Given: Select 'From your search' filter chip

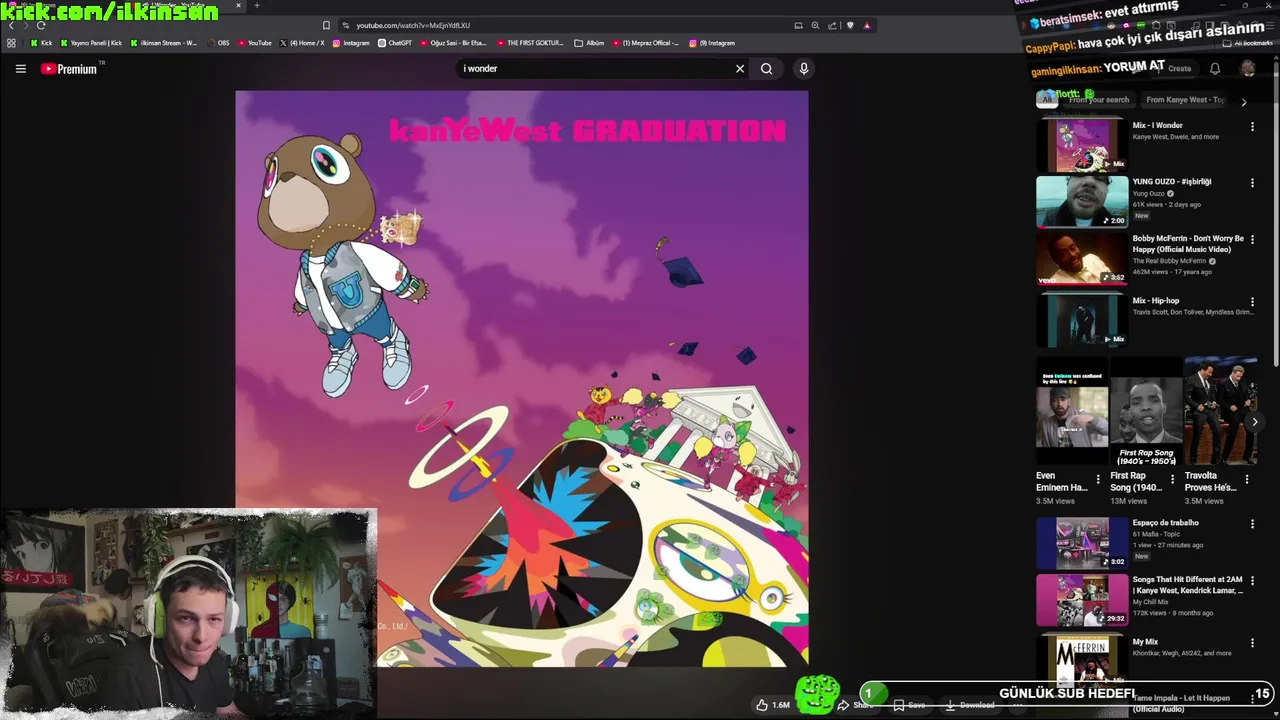Looking at the screenshot, I should click(x=1098, y=100).
